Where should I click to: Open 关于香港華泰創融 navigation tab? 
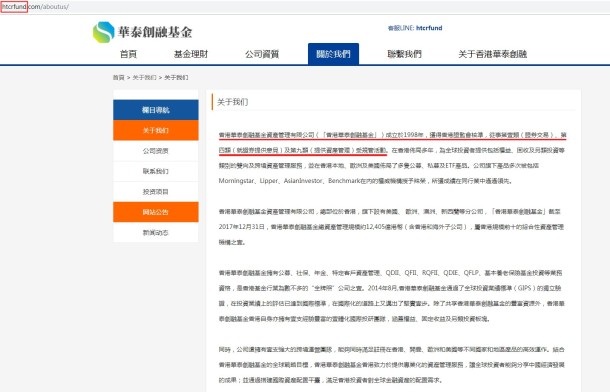493,54
